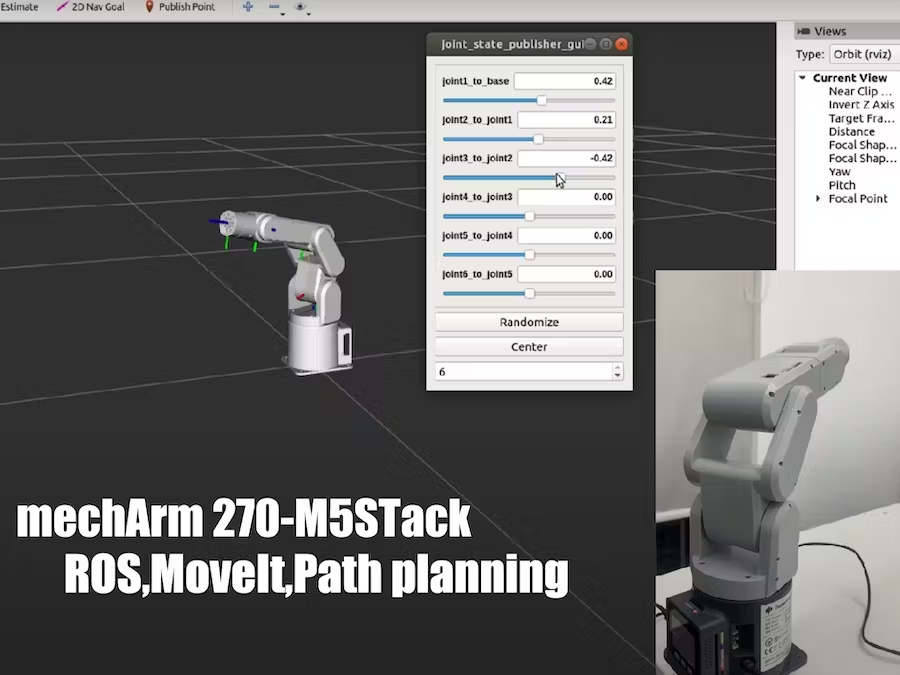Select the Invert Z Axis row

(861, 104)
